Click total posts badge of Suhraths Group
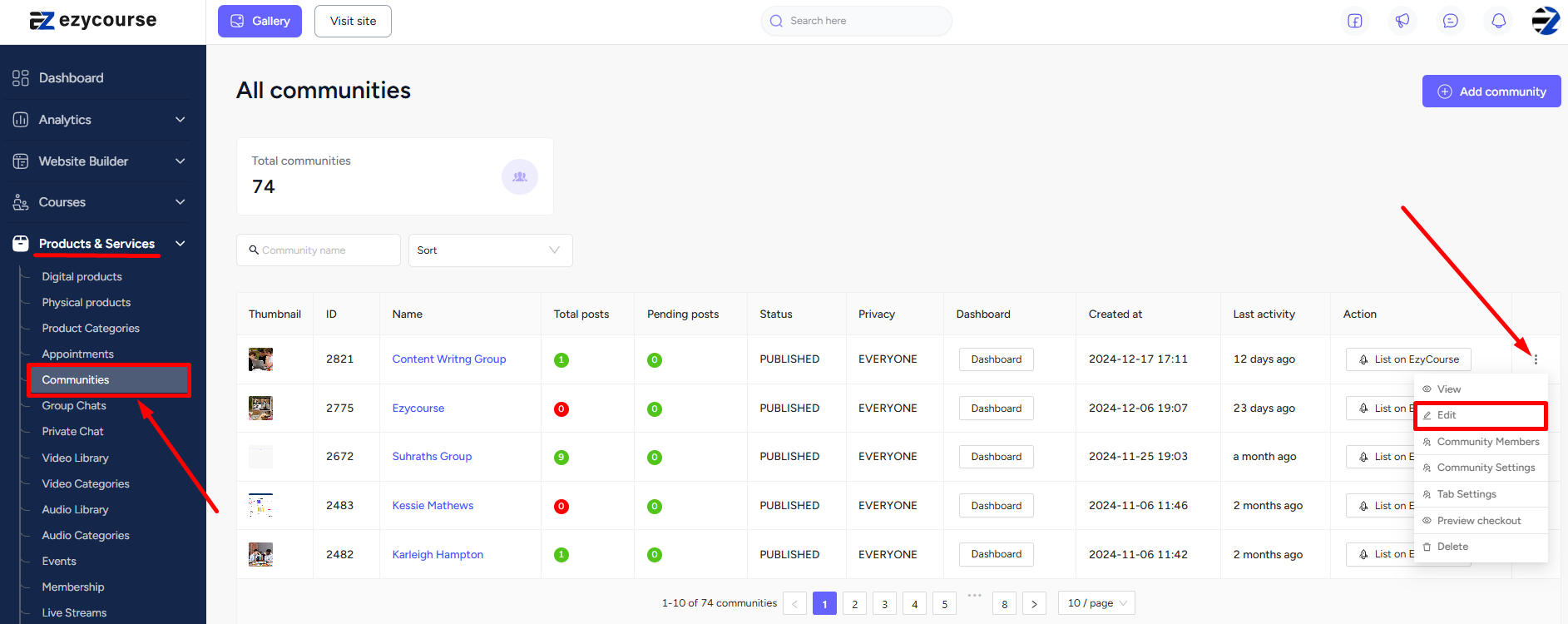This screenshot has width=1568, height=624. pos(561,458)
